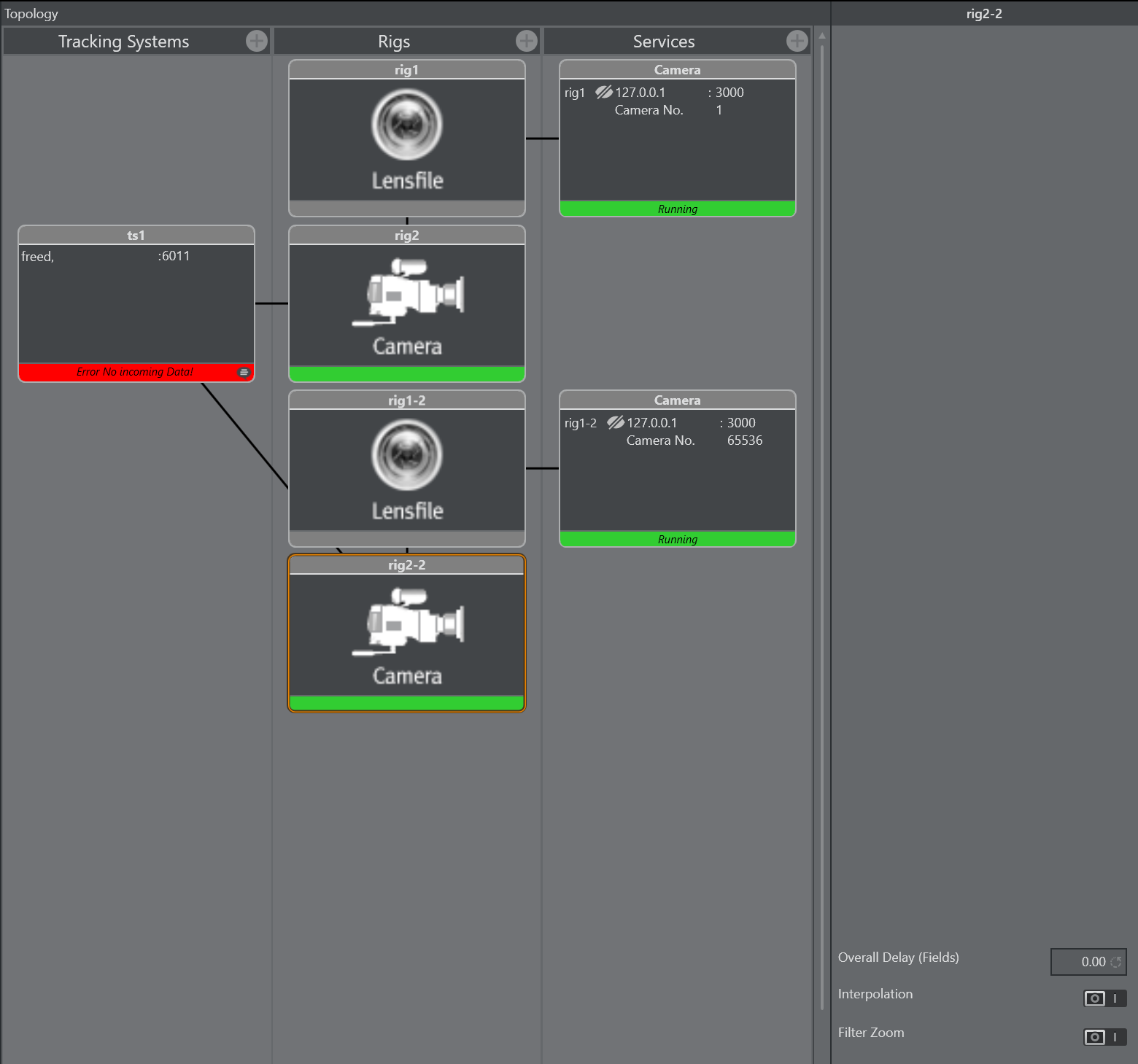
Task: Click the Overall Delay (Fields) input field
Action: 1080,962
